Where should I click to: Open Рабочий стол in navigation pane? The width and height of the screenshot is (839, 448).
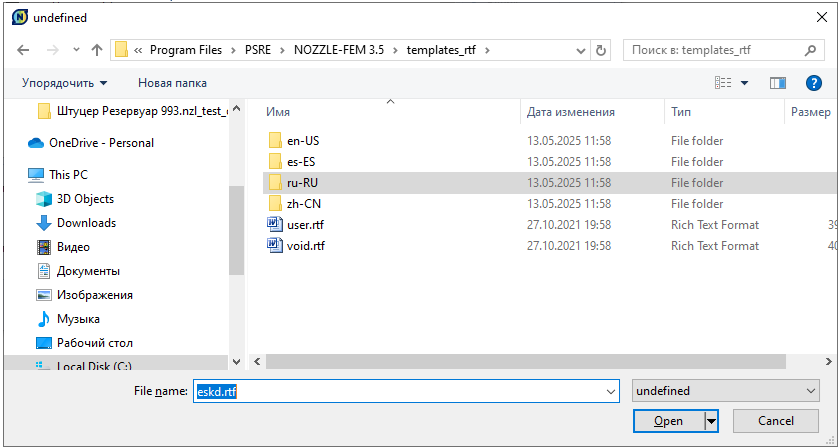[x=85, y=343]
